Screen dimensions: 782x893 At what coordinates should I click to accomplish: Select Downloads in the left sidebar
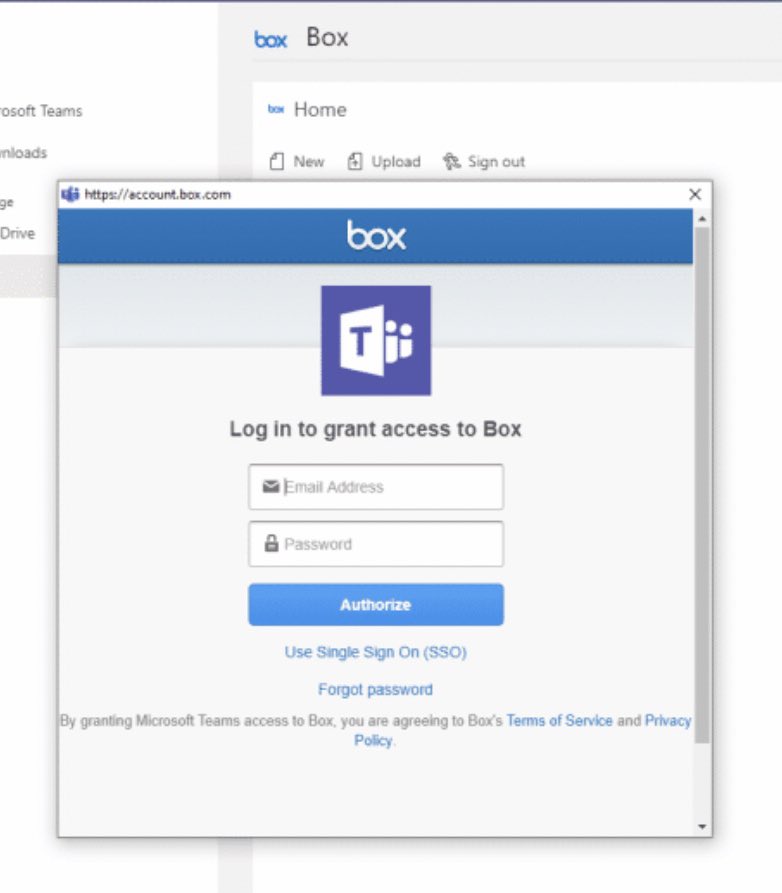[x=23, y=153]
